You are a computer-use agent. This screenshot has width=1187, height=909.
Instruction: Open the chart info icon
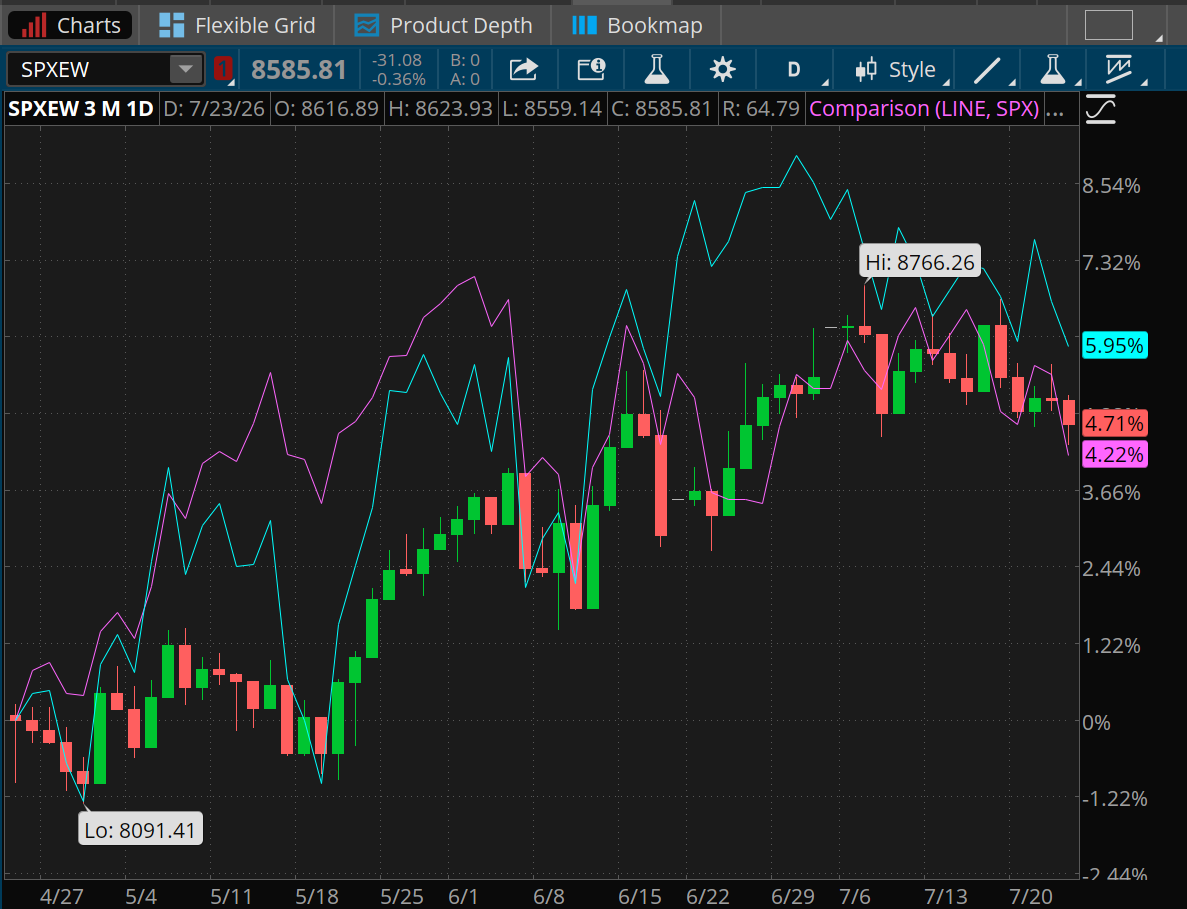coord(590,70)
